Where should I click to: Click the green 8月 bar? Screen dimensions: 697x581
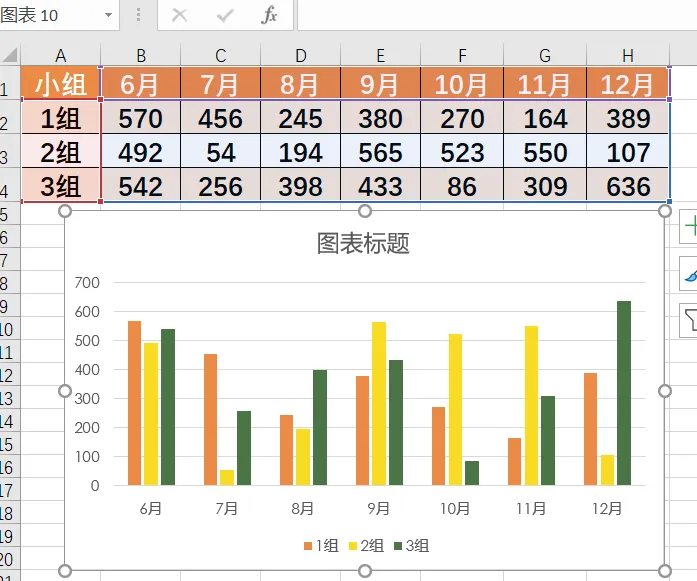pyautogui.click(x=320, y=427)
